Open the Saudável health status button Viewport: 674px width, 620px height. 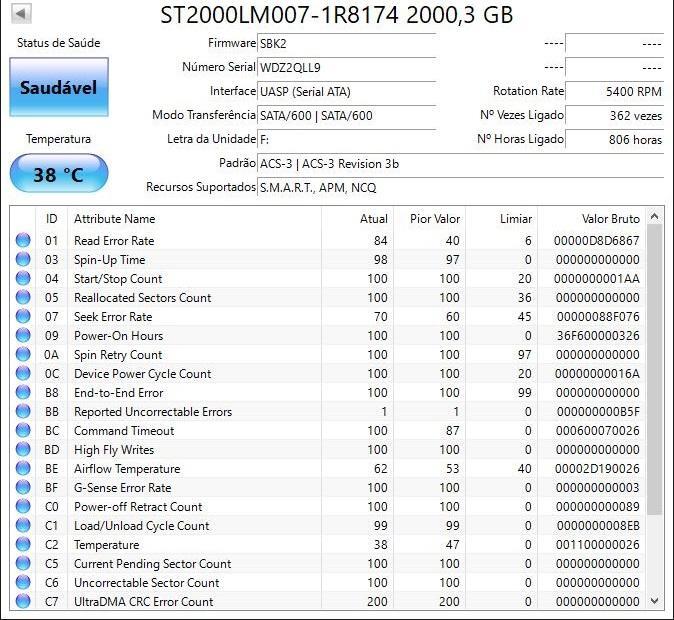59,87
